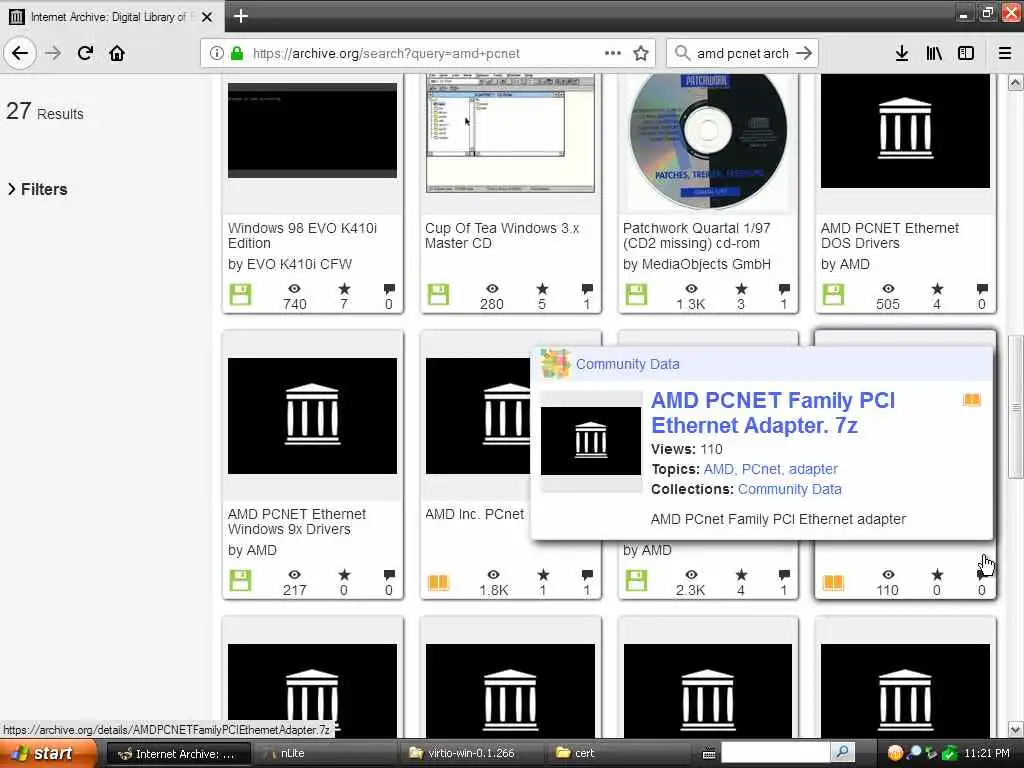Open Cup Of Tea Windows 3.x Master CD

pos(502,235)
